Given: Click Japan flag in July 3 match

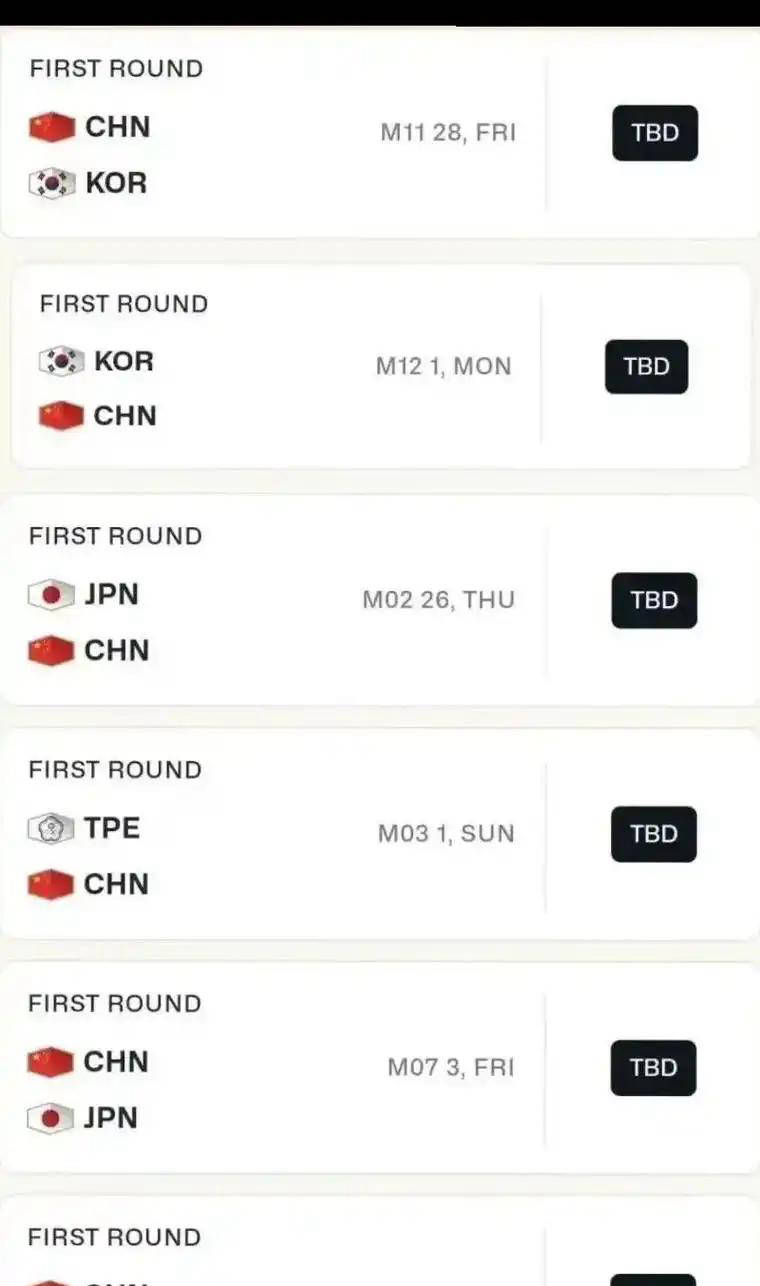Looking at the screenshot, I should (51, 1118).
